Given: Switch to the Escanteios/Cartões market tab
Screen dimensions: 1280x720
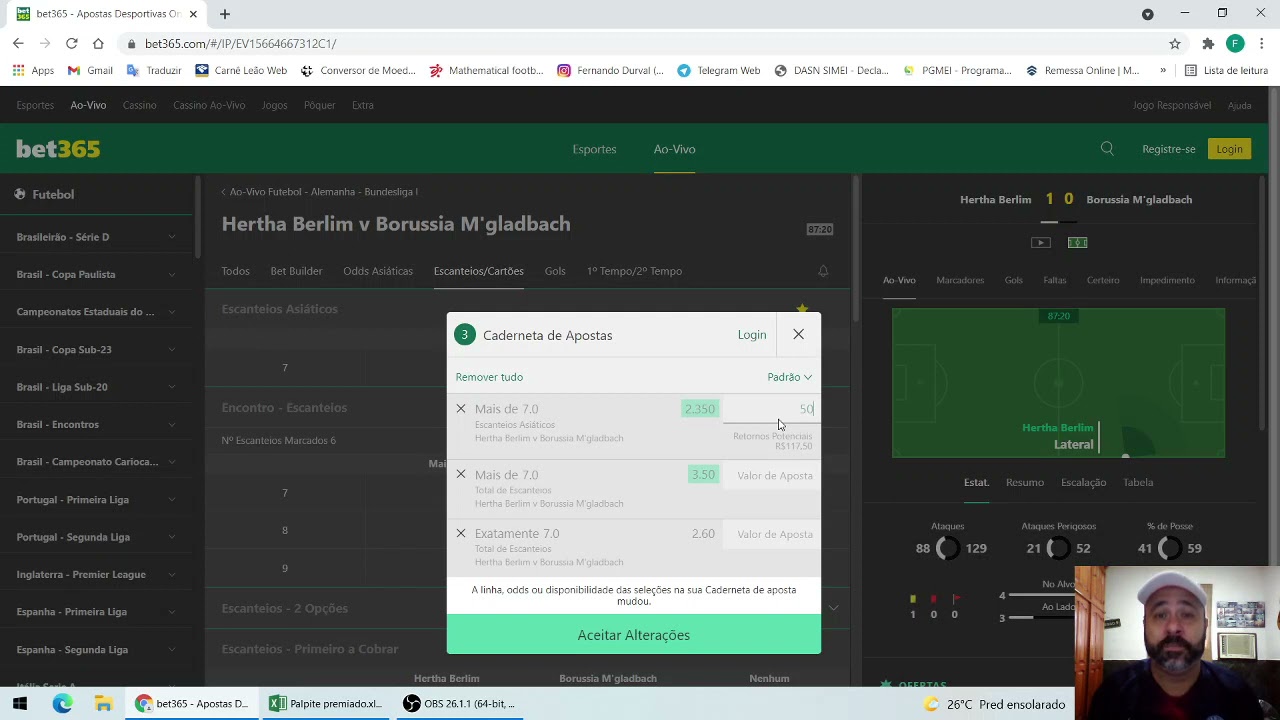Looking at the screenshot, I should pos(478,271).
